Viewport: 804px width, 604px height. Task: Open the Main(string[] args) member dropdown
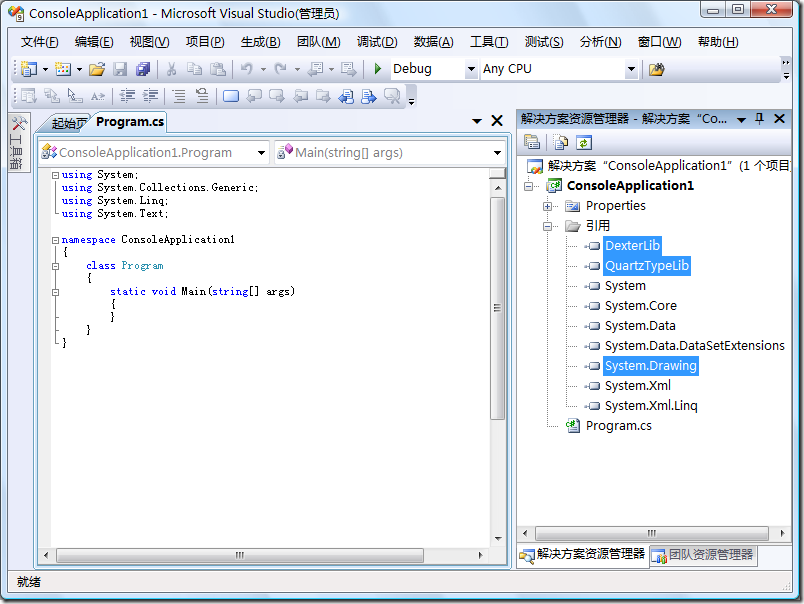(x=497, y=152)
